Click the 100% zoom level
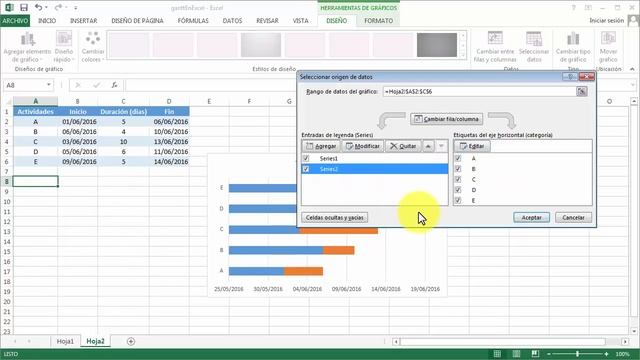Viewport: 640px width, 360px height. [622, 354]
